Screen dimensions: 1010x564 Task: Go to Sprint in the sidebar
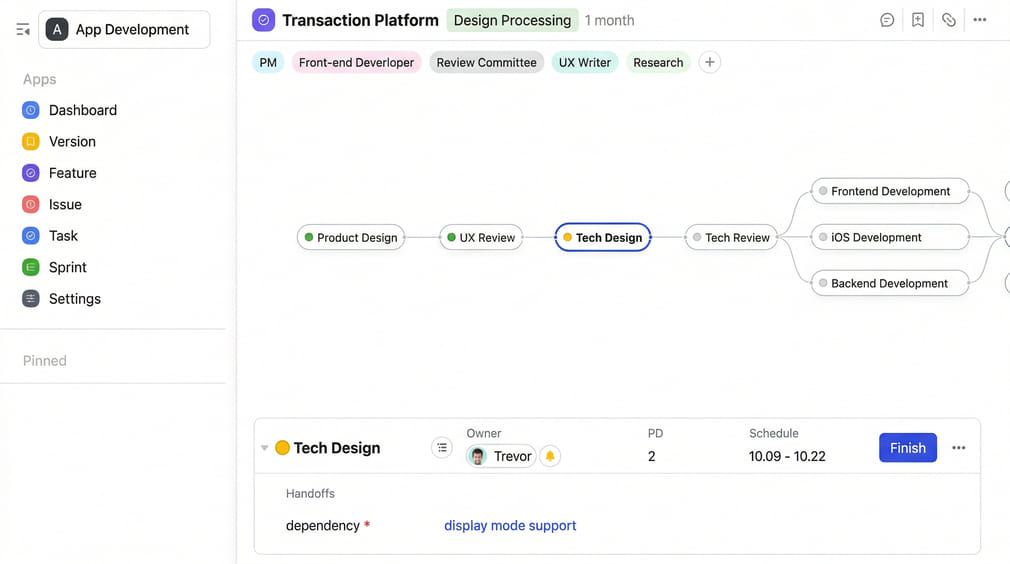[x=67, y=267]
